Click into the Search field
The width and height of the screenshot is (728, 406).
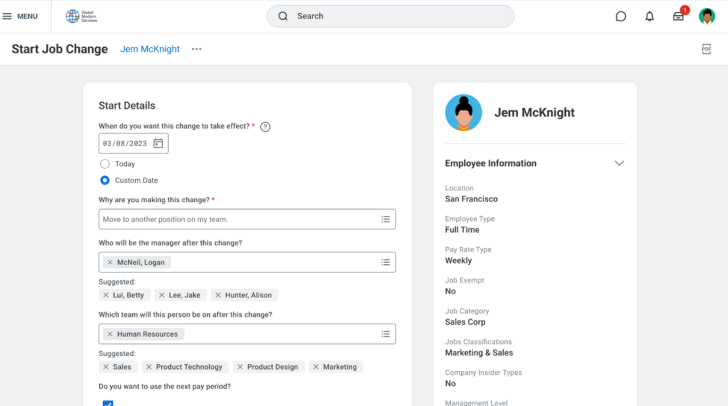coord(390,16)
